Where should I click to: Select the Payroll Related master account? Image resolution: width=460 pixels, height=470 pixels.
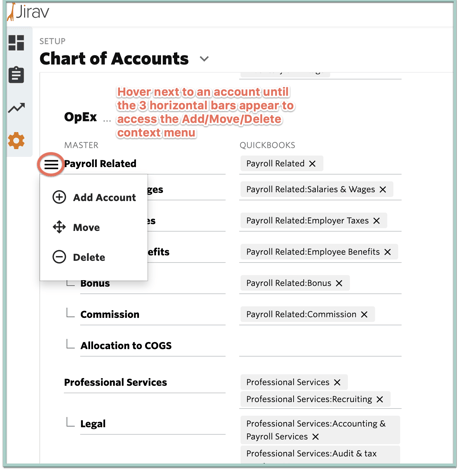[100, 164]
